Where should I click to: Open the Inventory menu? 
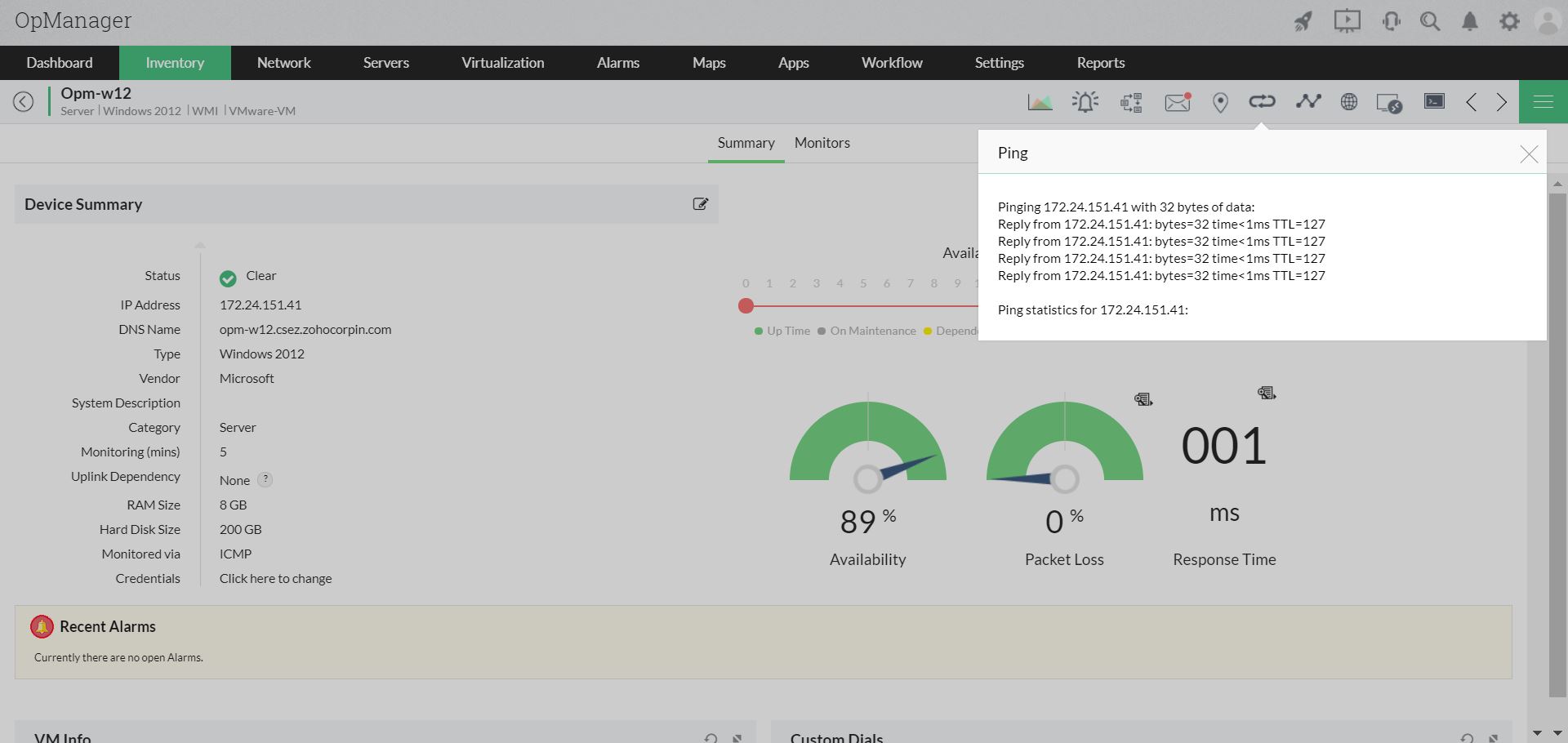175,63
